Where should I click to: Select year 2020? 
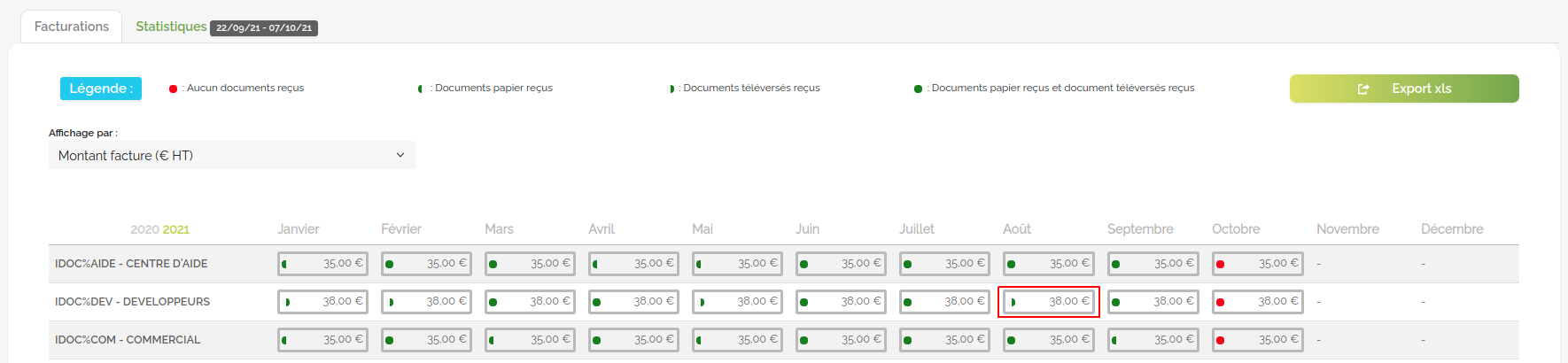[144, 229]
